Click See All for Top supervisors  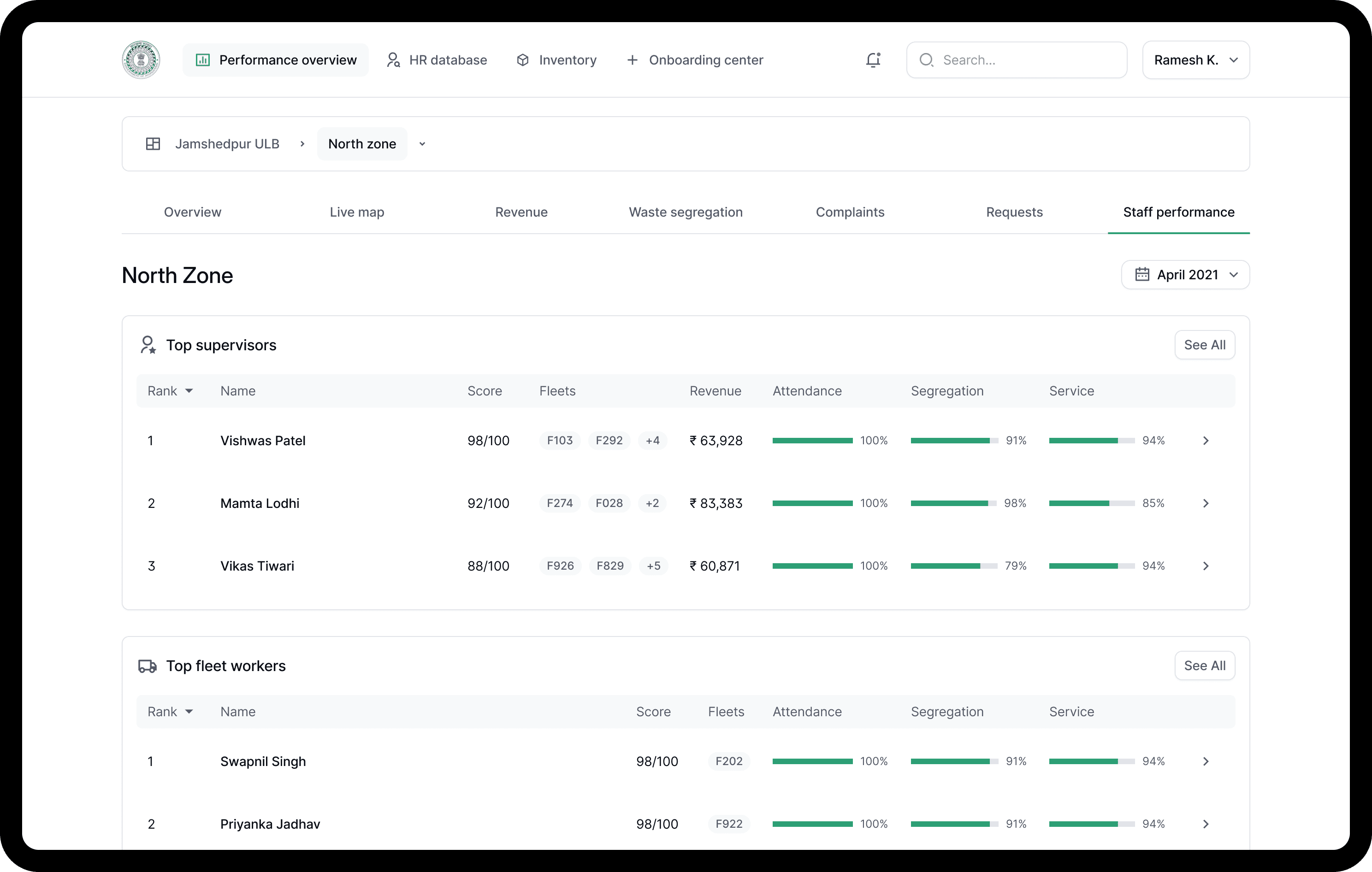tap(1204, 345)
